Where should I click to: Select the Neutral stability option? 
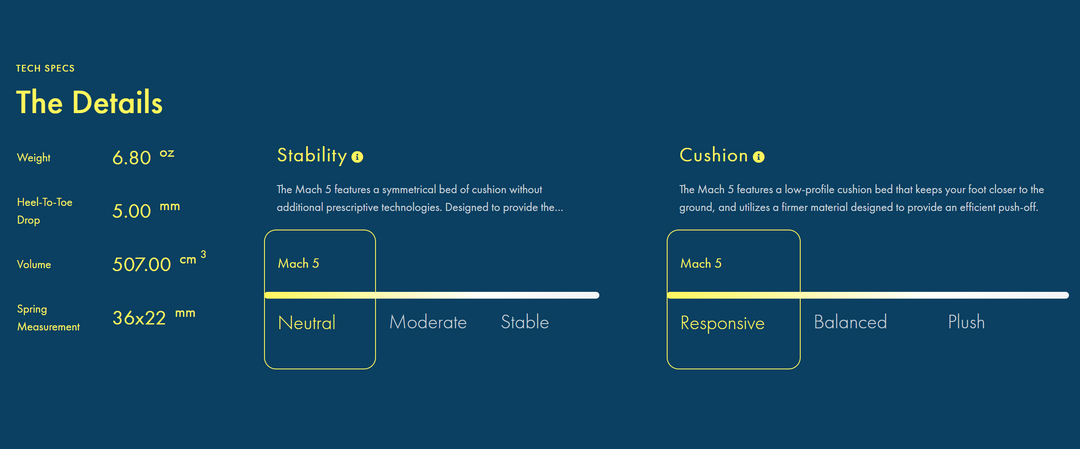[x=307, y=323]
